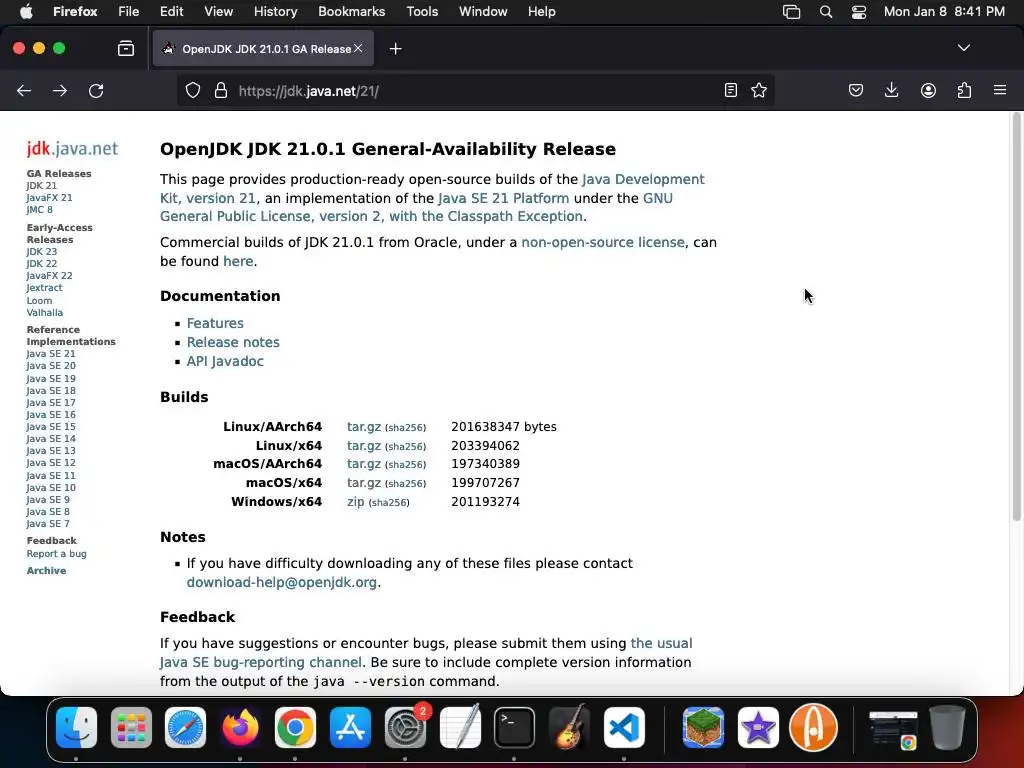The image size is (1024, 768).
Task: Go back with the back arrow
Action: click(x=24, y=91)
